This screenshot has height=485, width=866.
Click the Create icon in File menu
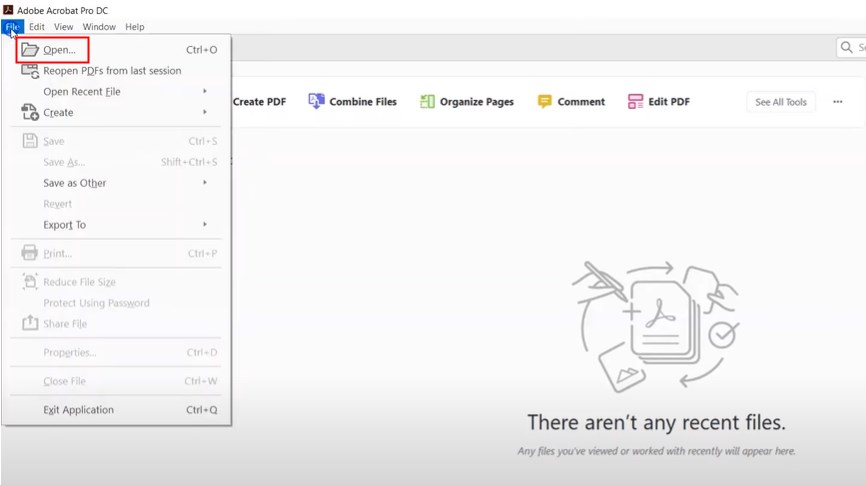tap(30, 113)
